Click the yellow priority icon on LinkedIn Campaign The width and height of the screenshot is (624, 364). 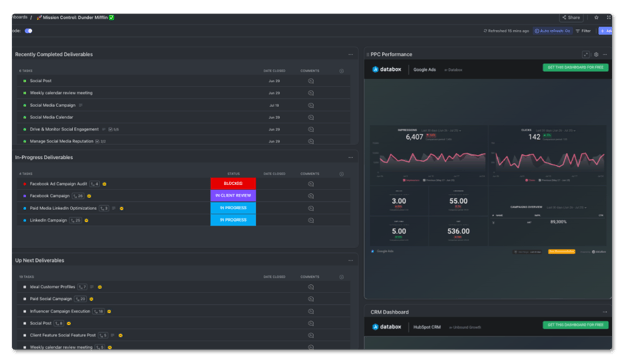(x=86, y=220)
